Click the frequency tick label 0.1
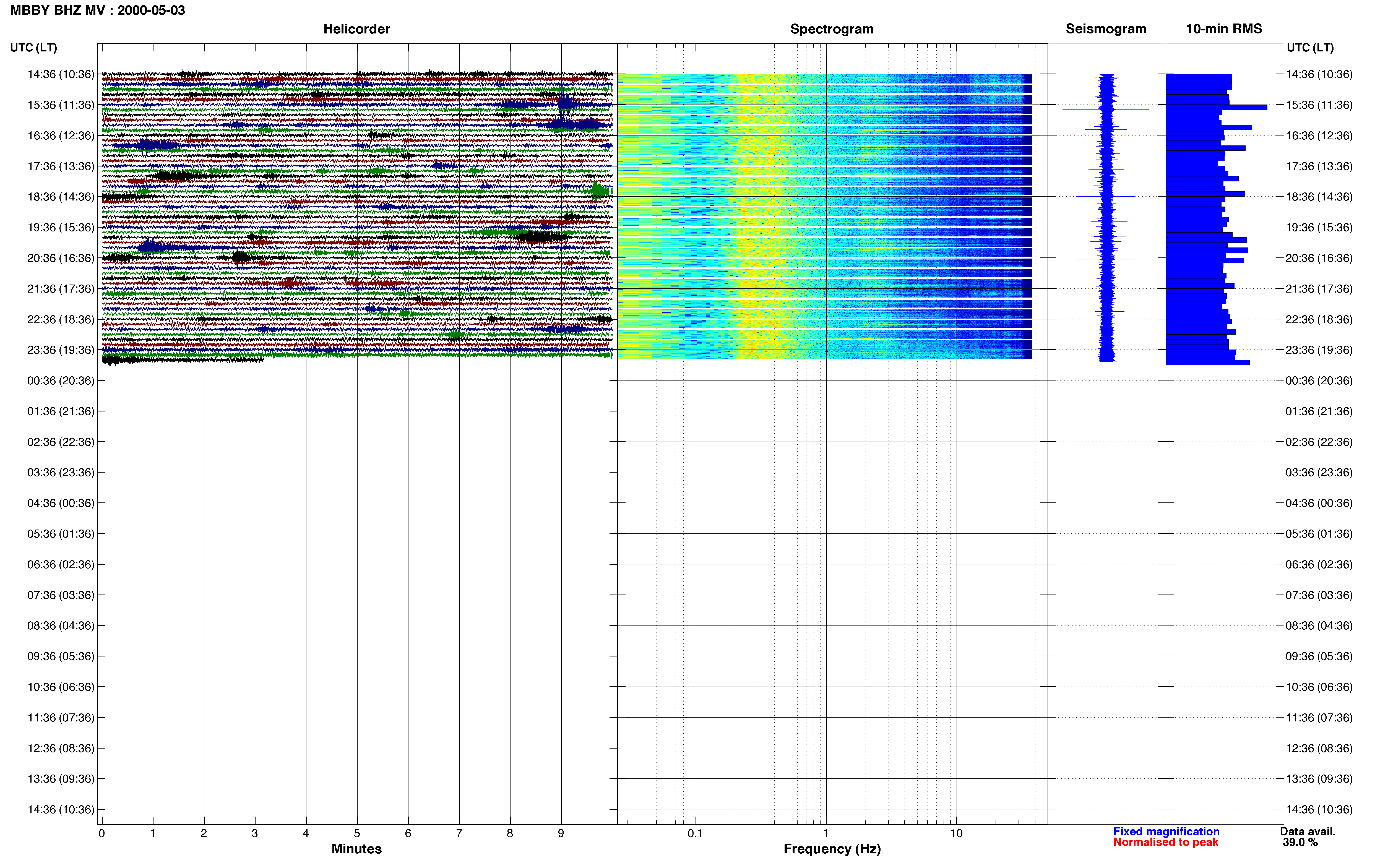1388x868 pixels. (x=695, y=833)
